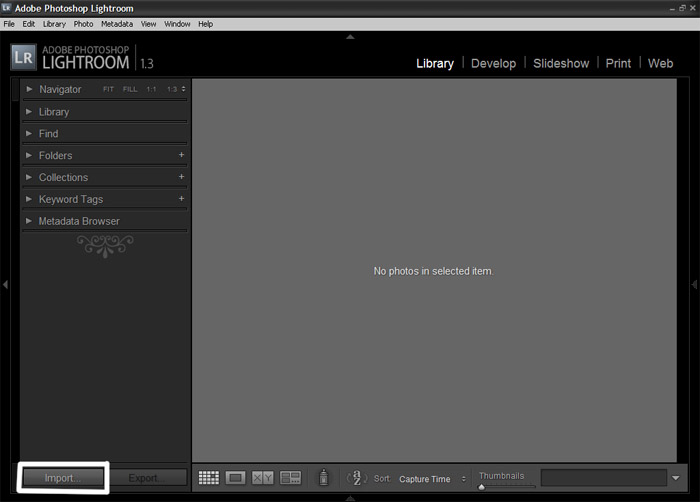This screenshot has height=502, width=700.
Task: Expand the Collections panel
Action: (29, 177)
